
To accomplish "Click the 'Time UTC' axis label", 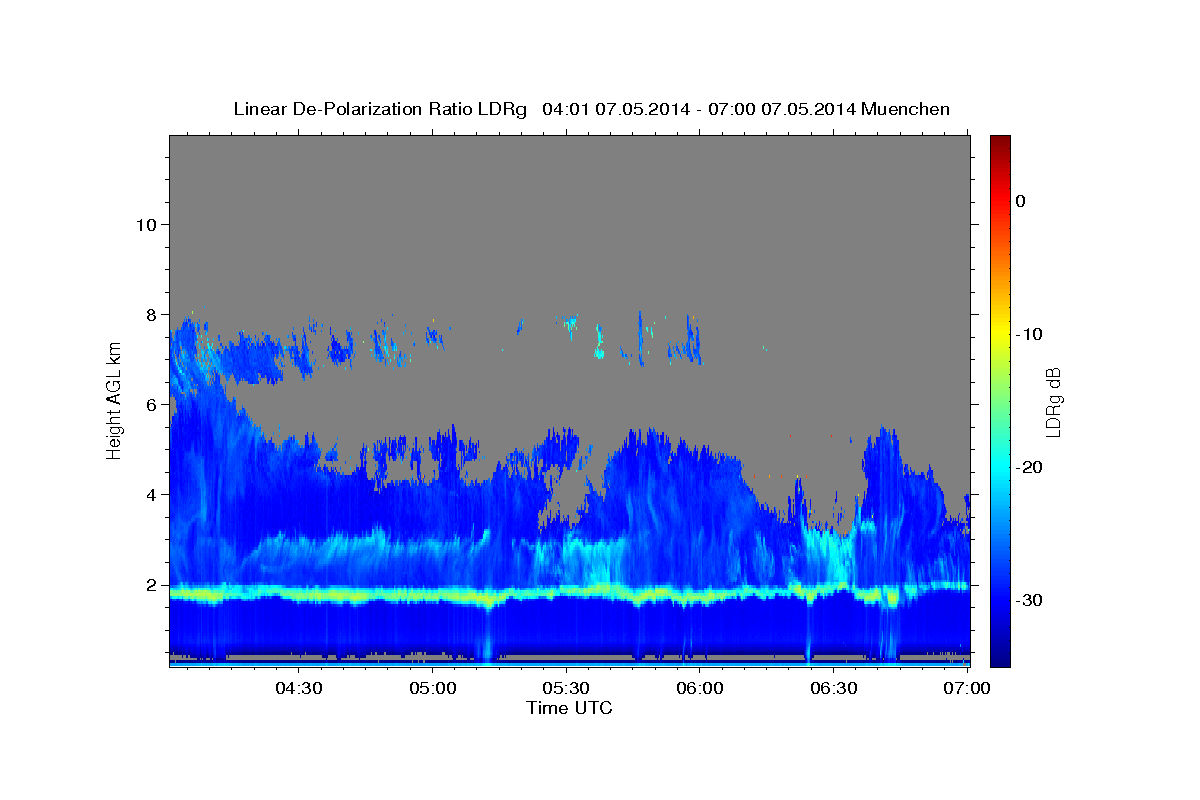I will tap(569, 708).
